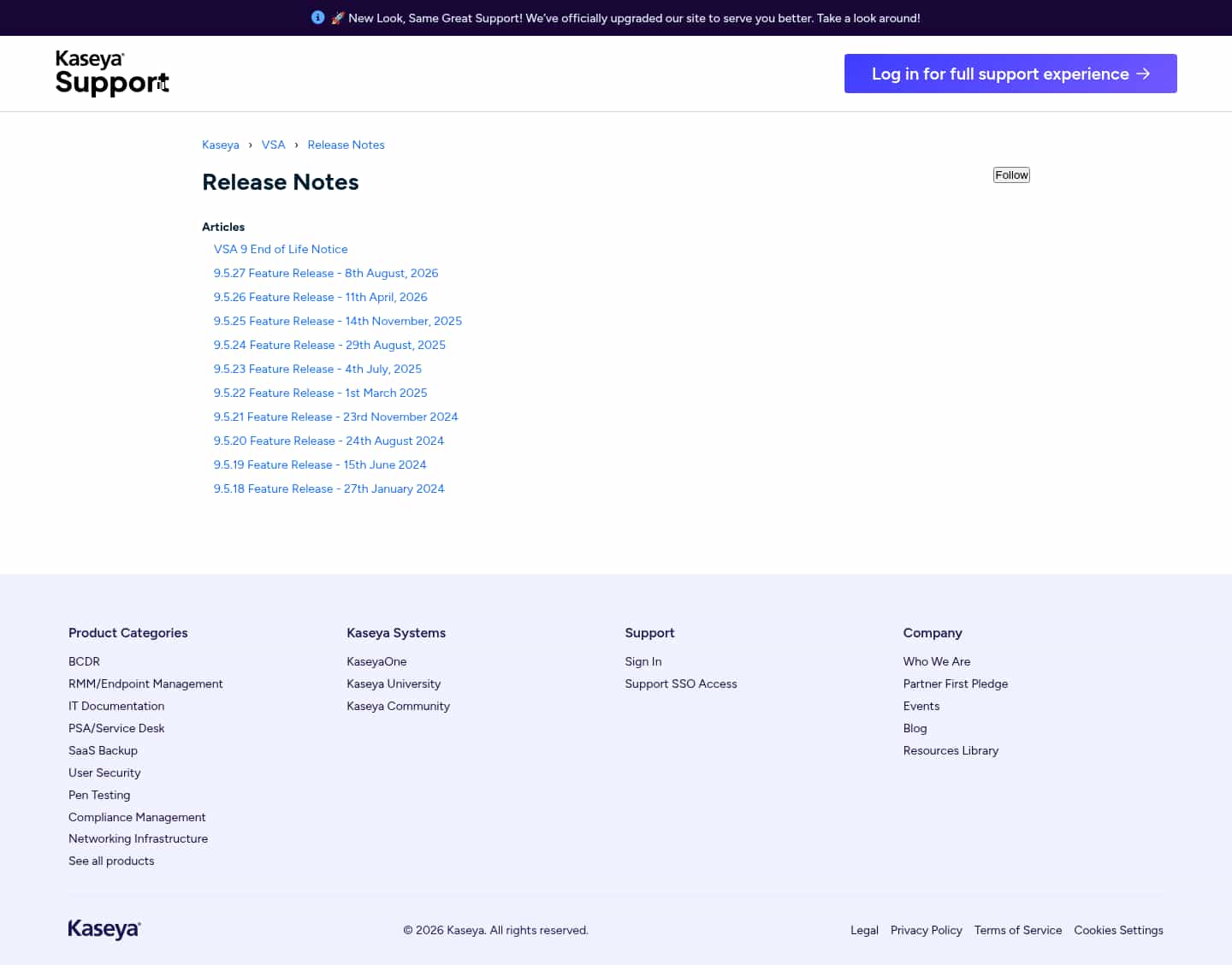Image resolution: width=1232 pixels, height=965 pixels.
Task: Open Release Notes breadcrumb link
Action: 346,145
